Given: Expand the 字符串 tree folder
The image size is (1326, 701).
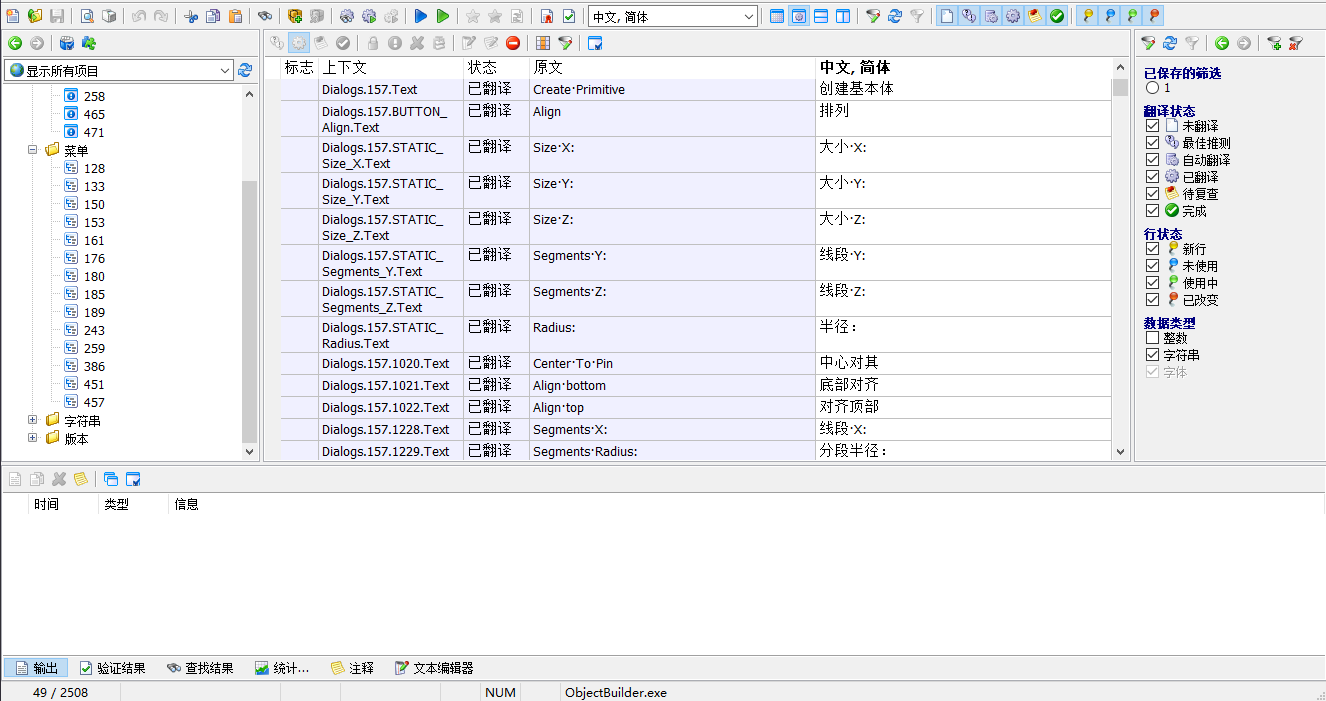Looking at the screenshot, I should pos(33,420).
